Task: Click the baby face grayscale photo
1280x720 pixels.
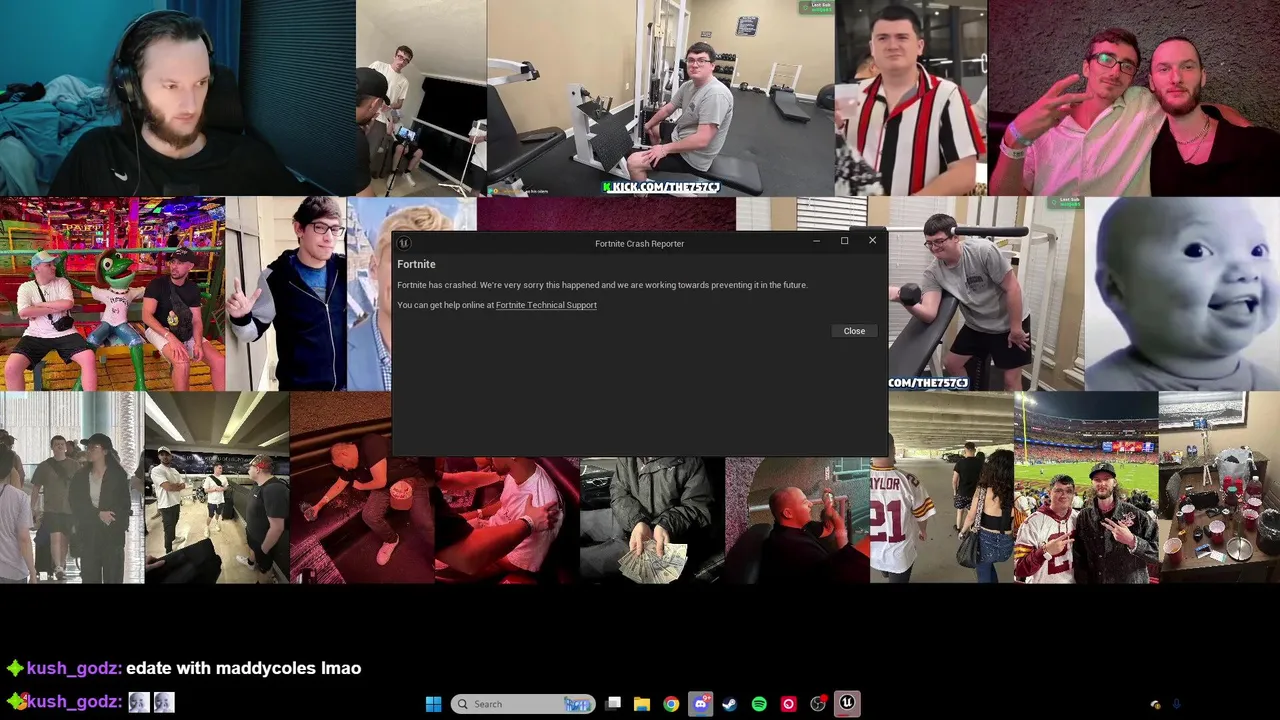Action: coord(1182,293)
